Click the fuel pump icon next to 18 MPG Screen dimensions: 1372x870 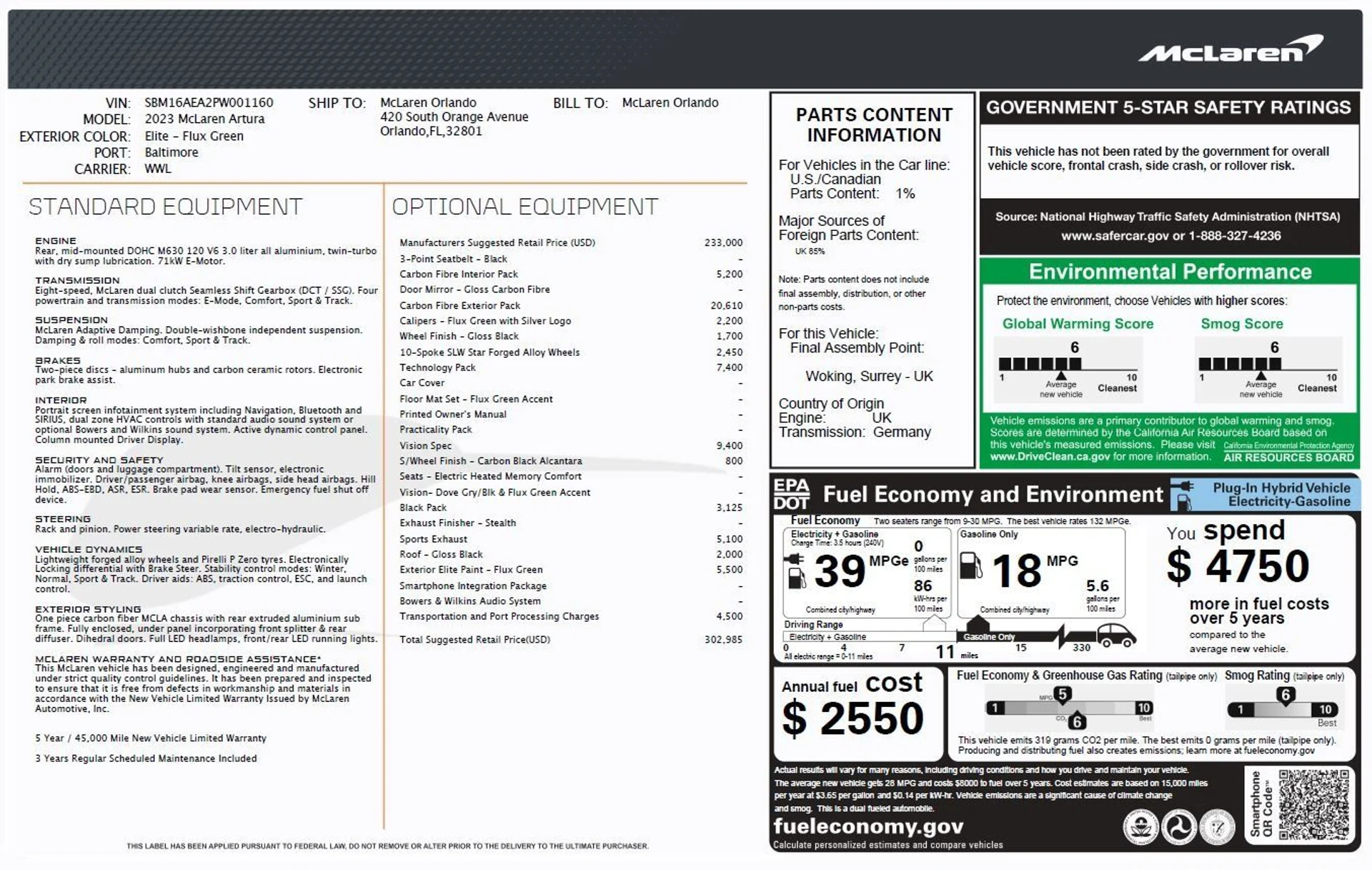(970, 565)
